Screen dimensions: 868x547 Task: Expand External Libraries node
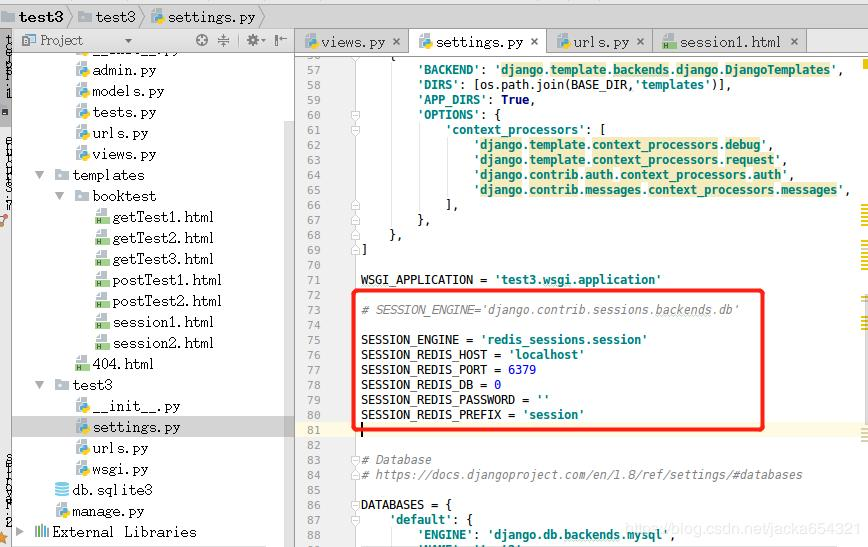point(20,531)
